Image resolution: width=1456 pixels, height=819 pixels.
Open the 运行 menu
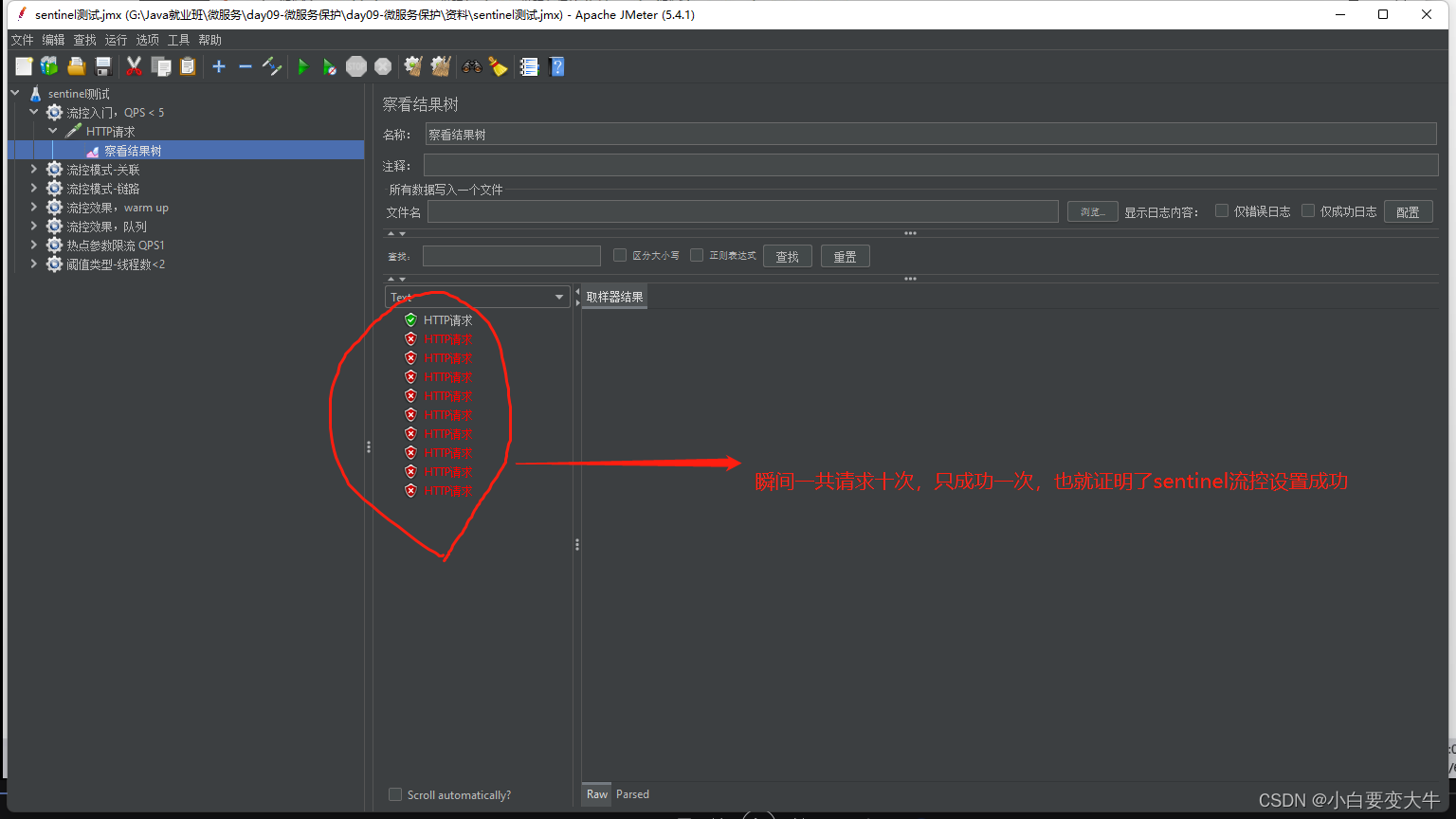pyautogui.click(x=116, y=40)
